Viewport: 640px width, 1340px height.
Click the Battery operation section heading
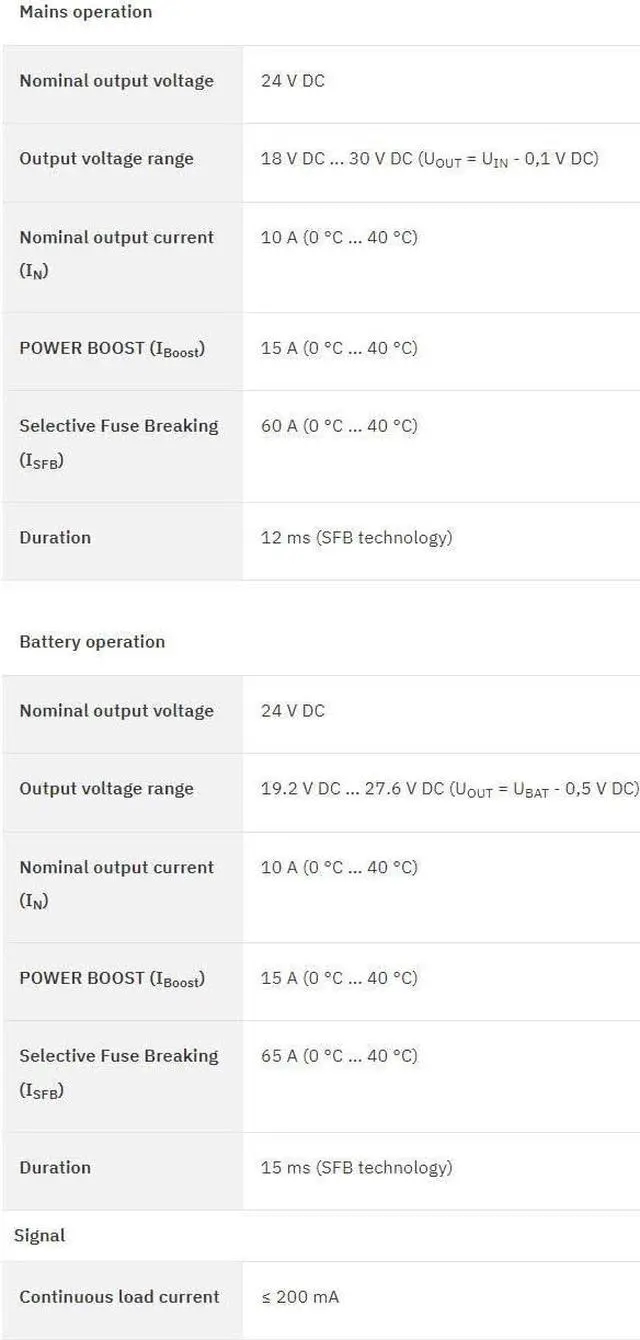point(92,642)
